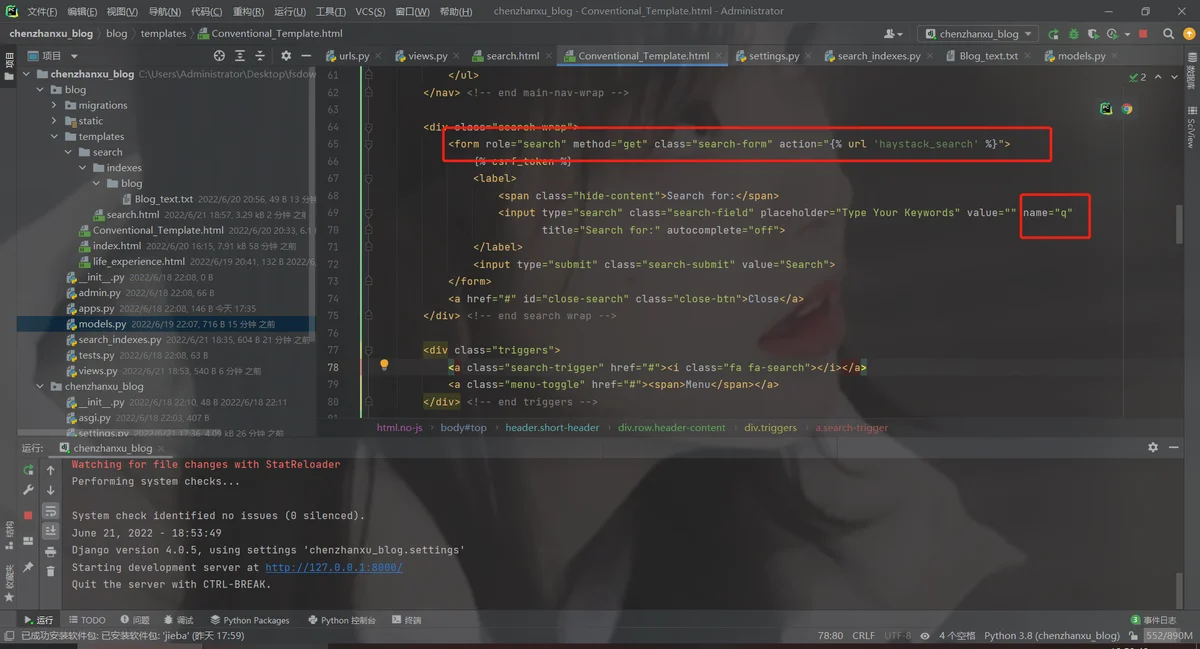Open project panel gear settings
1200x649 pixels.
tap(286, 56)
